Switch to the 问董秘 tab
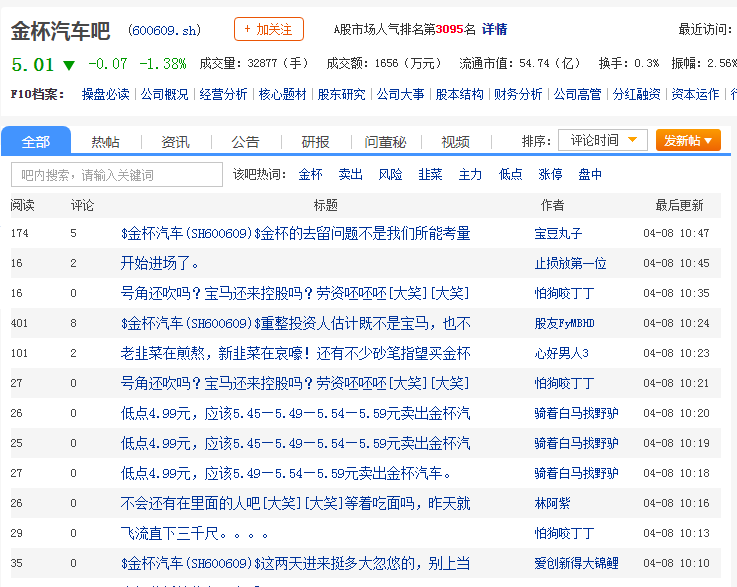 (x=385, y=141)
